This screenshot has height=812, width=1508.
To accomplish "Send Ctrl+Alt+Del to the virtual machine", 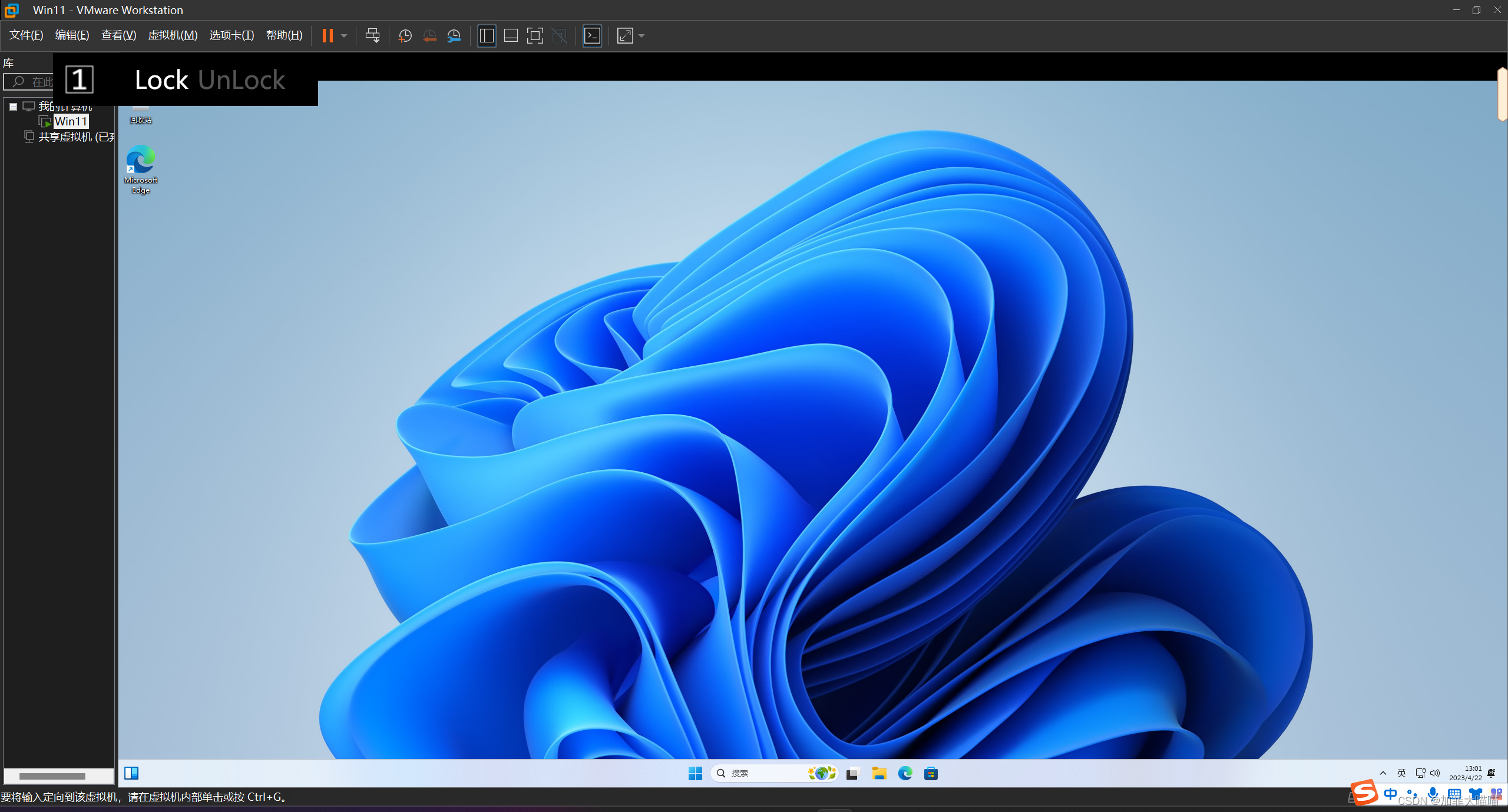I will point(372,36).
